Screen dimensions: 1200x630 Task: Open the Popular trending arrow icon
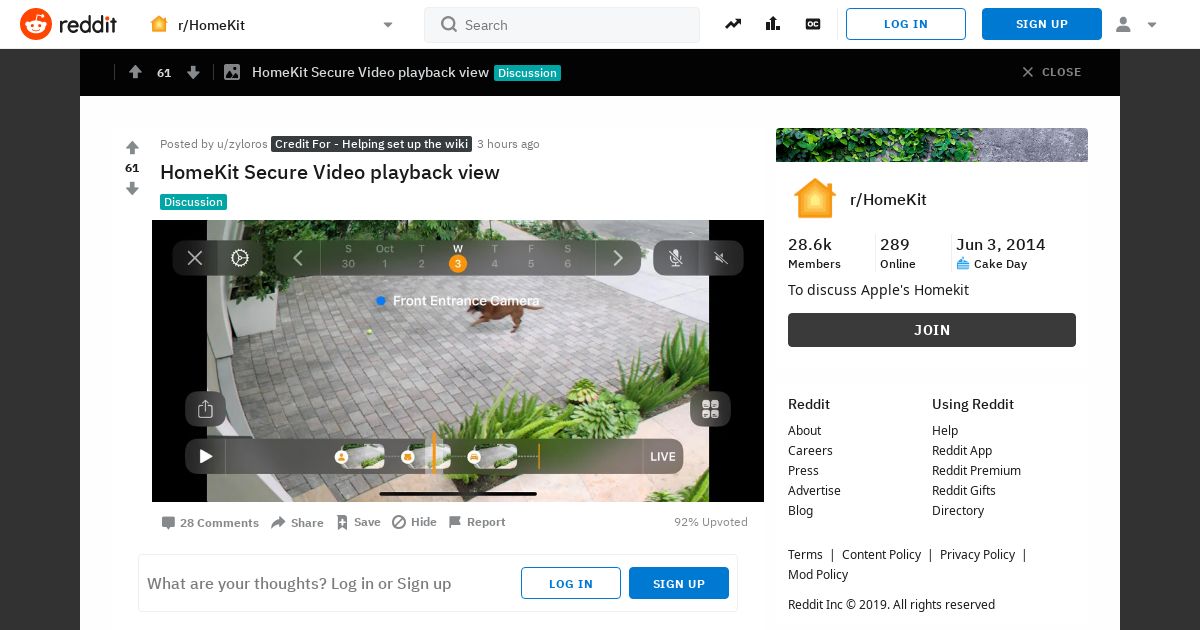733,24
